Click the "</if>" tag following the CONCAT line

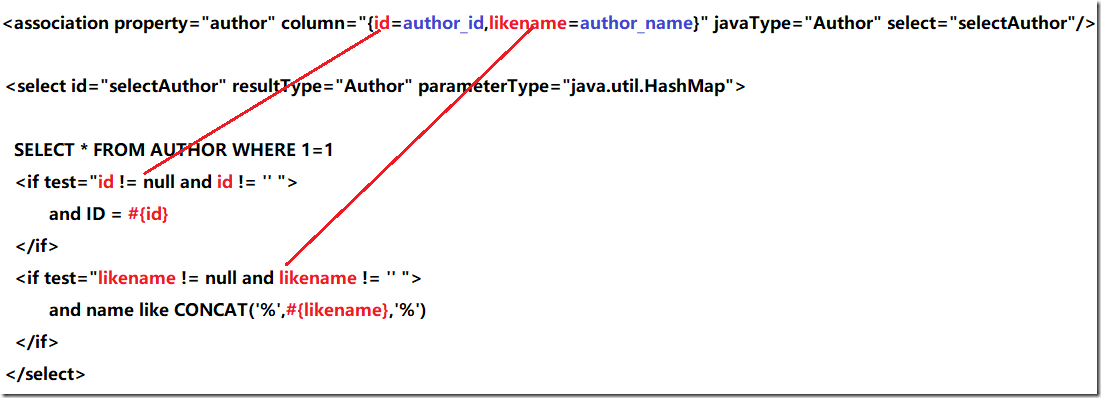pos(37,342)
